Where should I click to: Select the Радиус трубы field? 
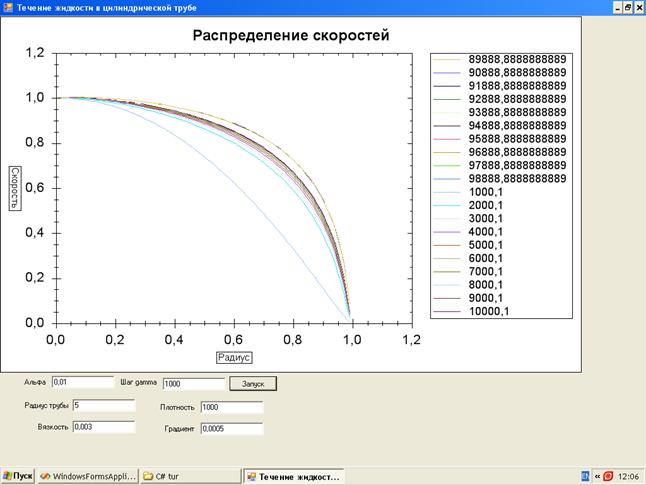point(103,405)
